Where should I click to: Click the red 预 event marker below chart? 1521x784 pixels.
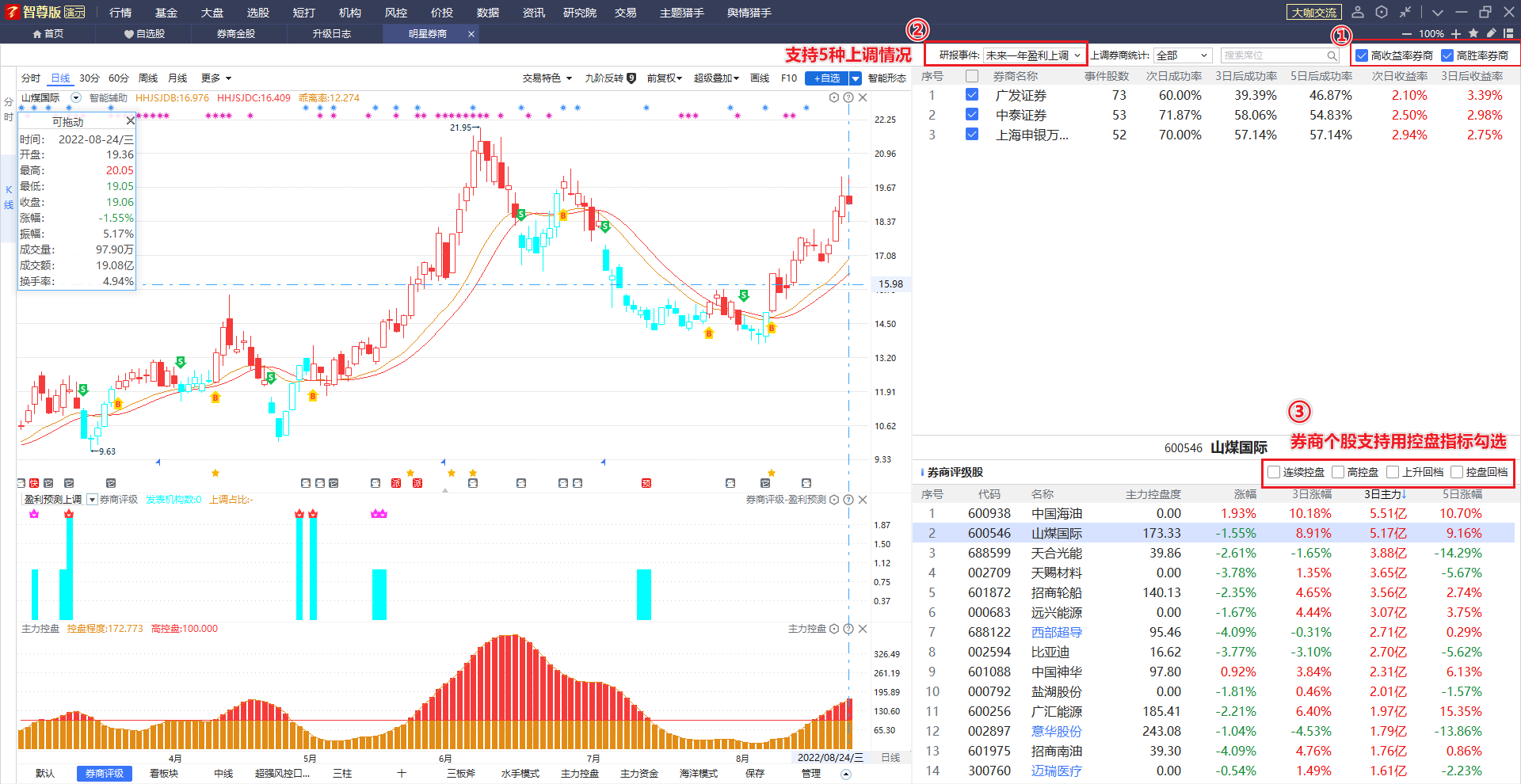[646, 483]
